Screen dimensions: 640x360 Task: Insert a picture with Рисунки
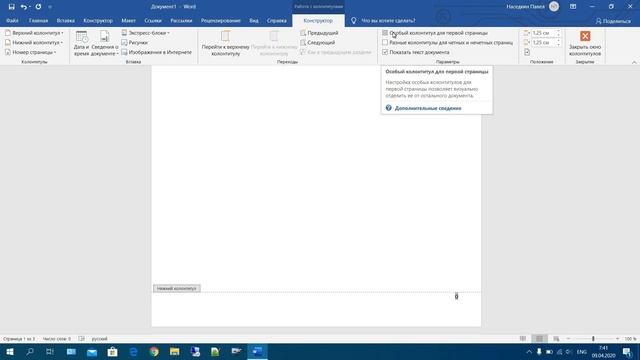pyautogui.click(x=135, y=42)
